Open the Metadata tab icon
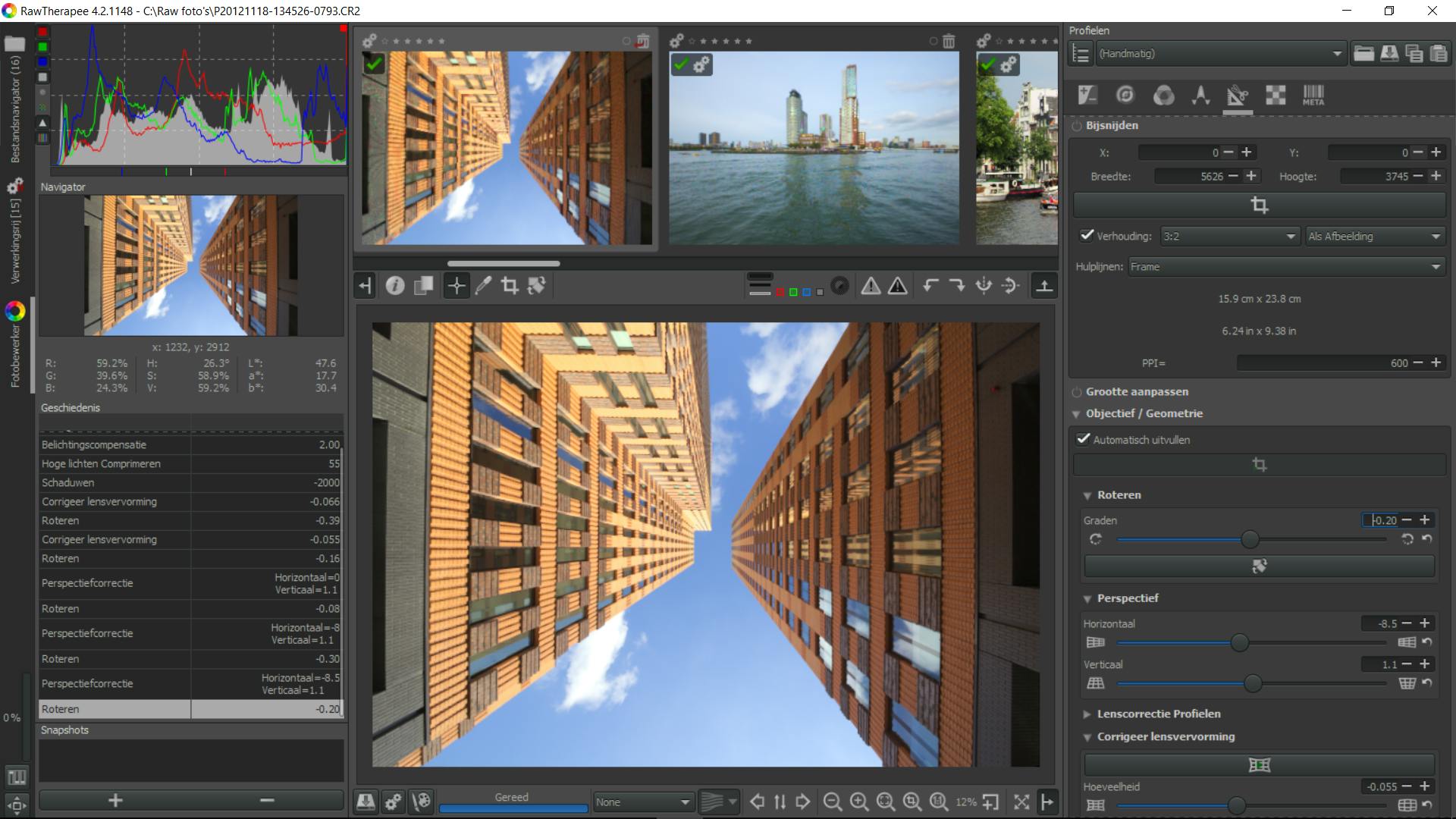Screen dimensions: 1456x819 1313,95
